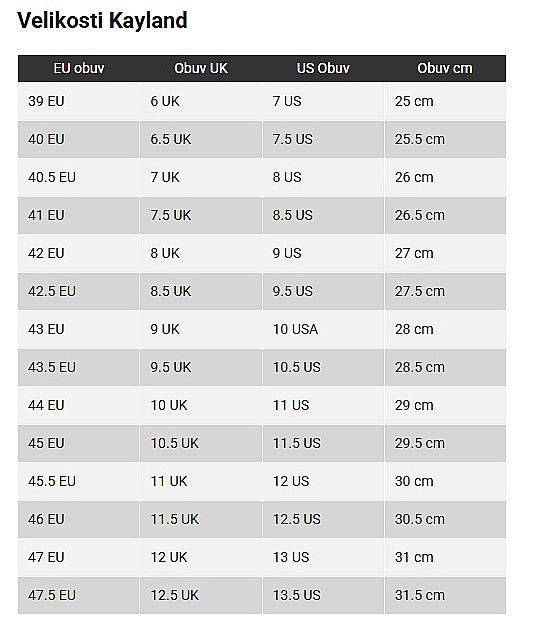This screenshot has height=631, width=533.
Task: Click the 12.5 UK cell
Action: click(201, 596)
